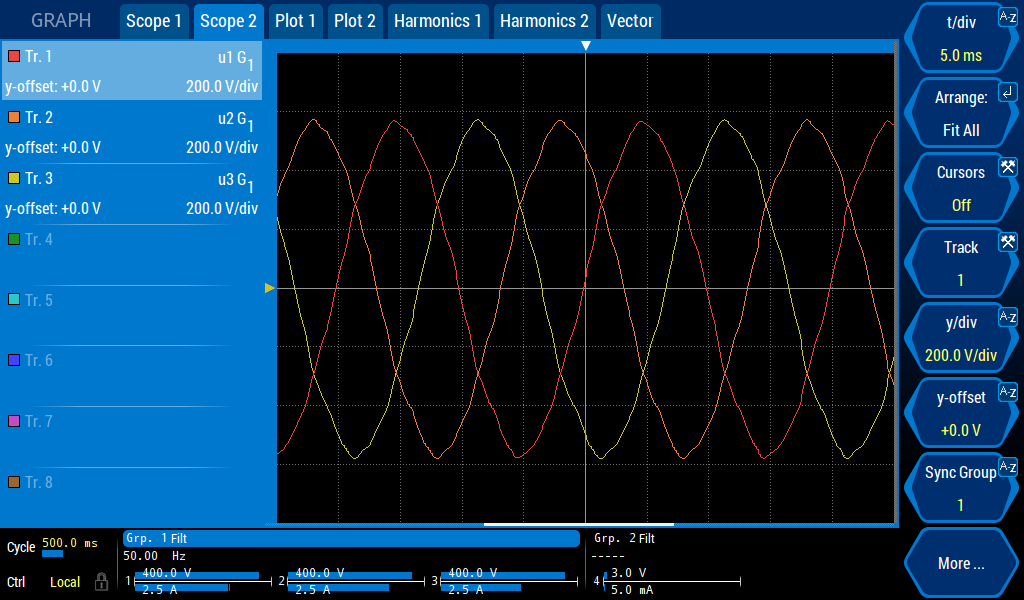The height and width of the screenshot is (600, 1024).
Task: Click the red Tr. 1 color square
Action: coord(14,56)
